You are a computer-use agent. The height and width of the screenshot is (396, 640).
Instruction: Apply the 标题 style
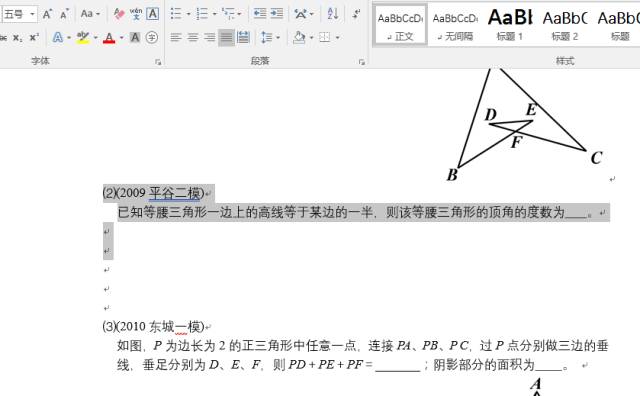coord(619,25)
